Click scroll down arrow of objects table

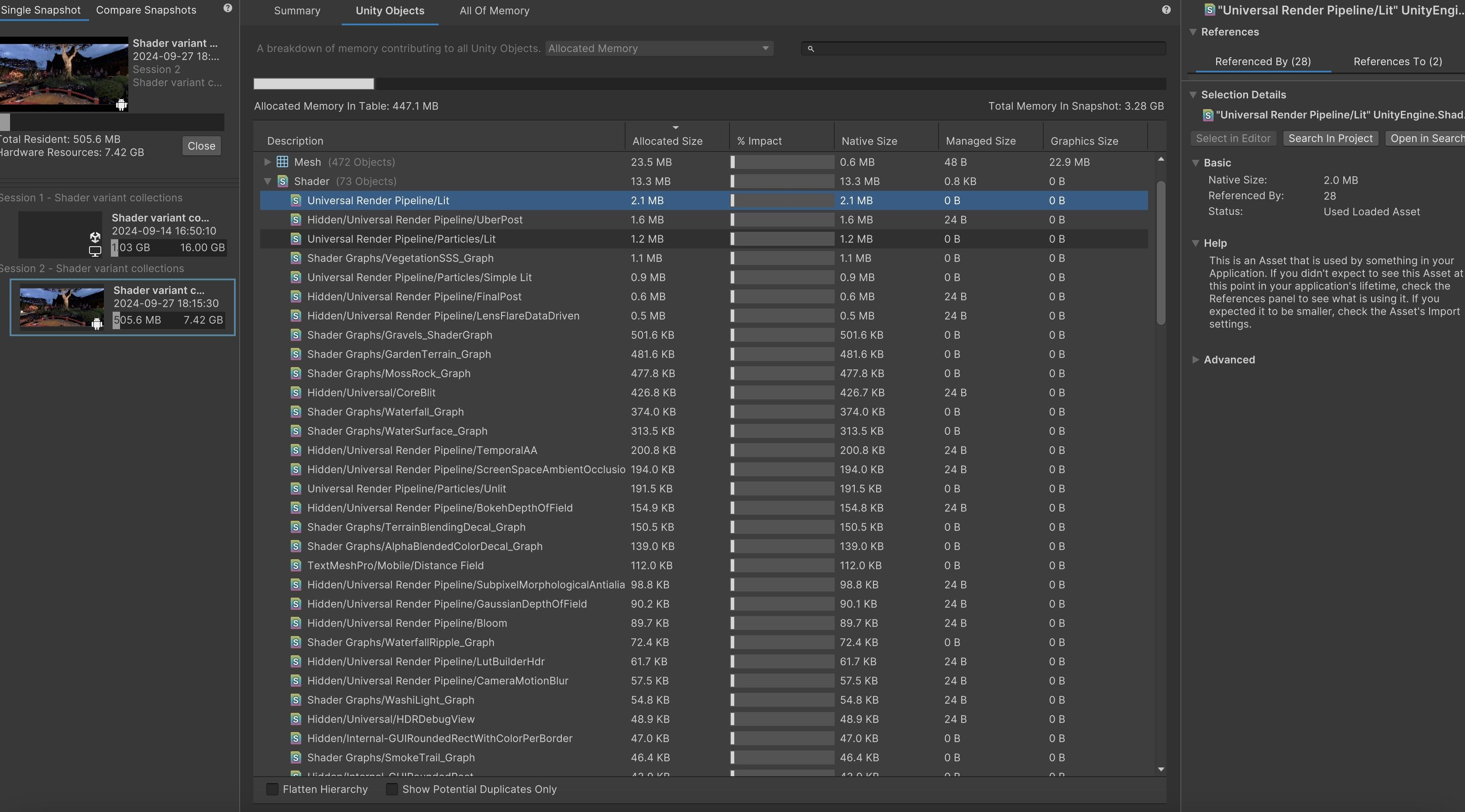click(1161, 769)
